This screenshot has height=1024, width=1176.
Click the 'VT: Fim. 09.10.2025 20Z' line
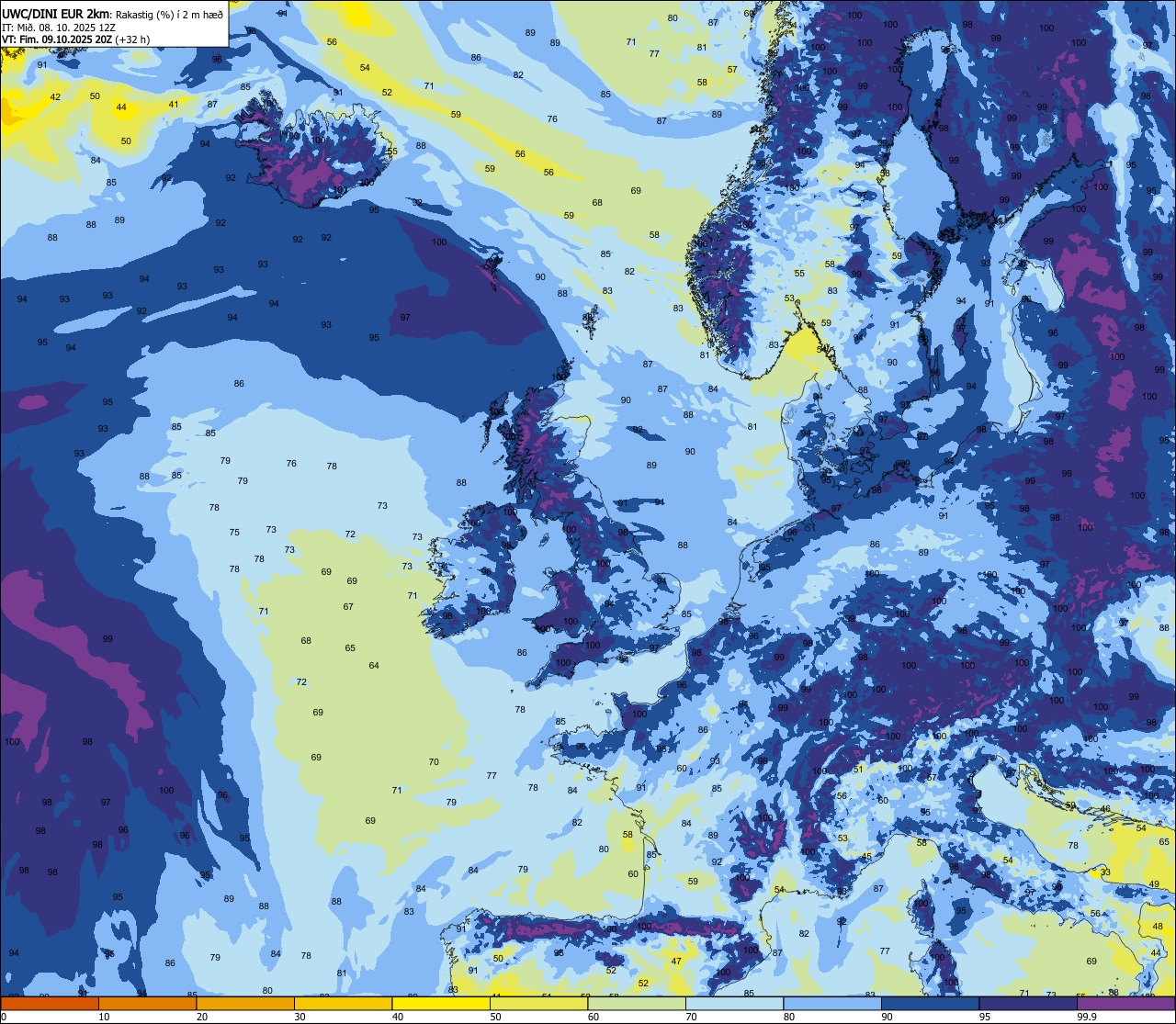click(x=58, y=39)
